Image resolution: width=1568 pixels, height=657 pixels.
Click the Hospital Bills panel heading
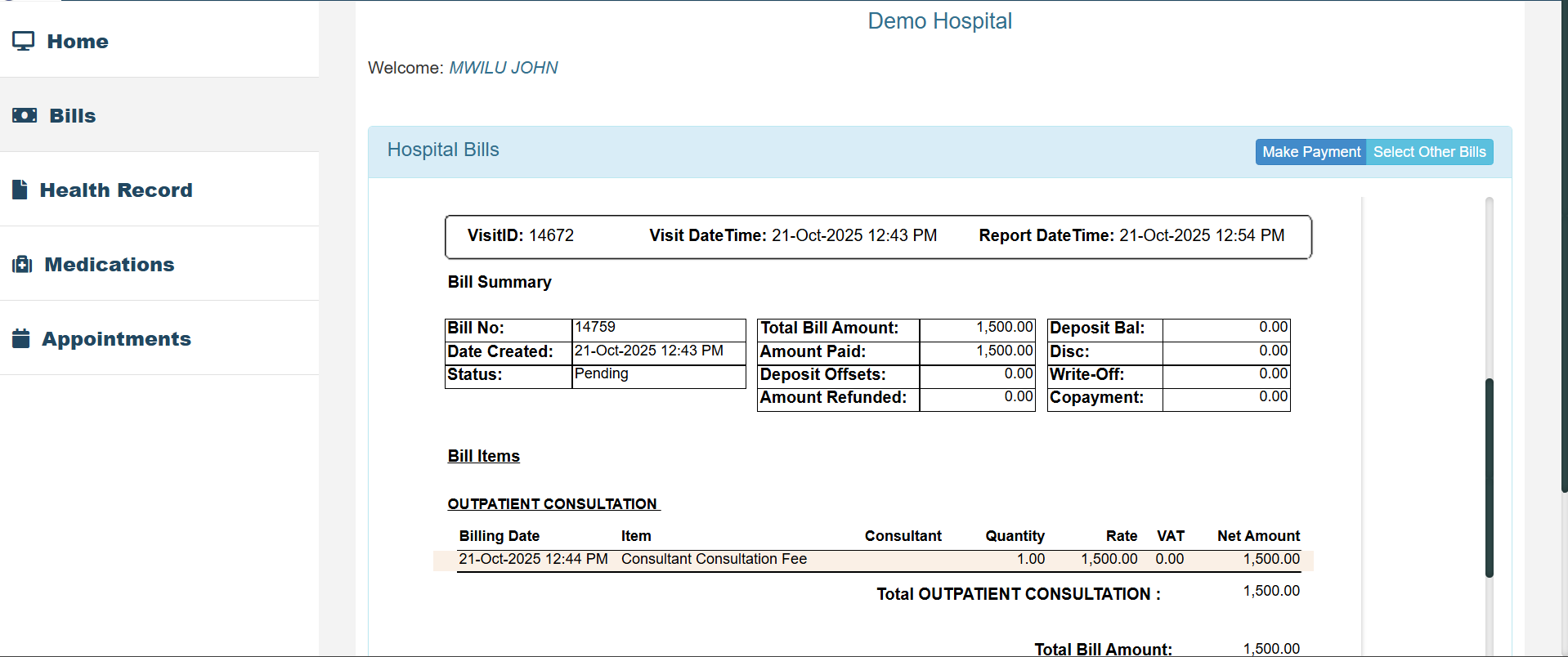[x=443, y=150]
